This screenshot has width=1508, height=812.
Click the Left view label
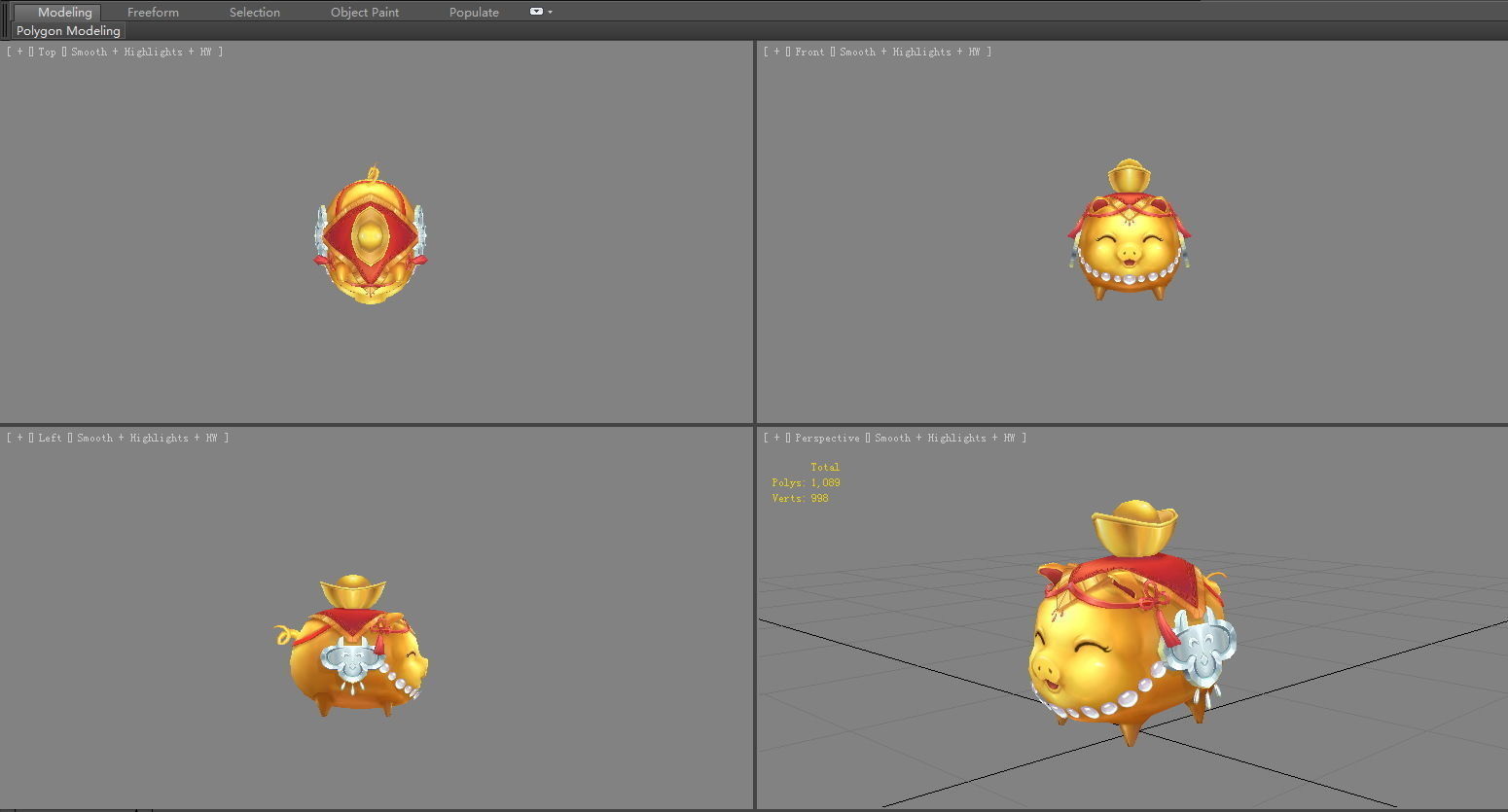click(50, 438)
